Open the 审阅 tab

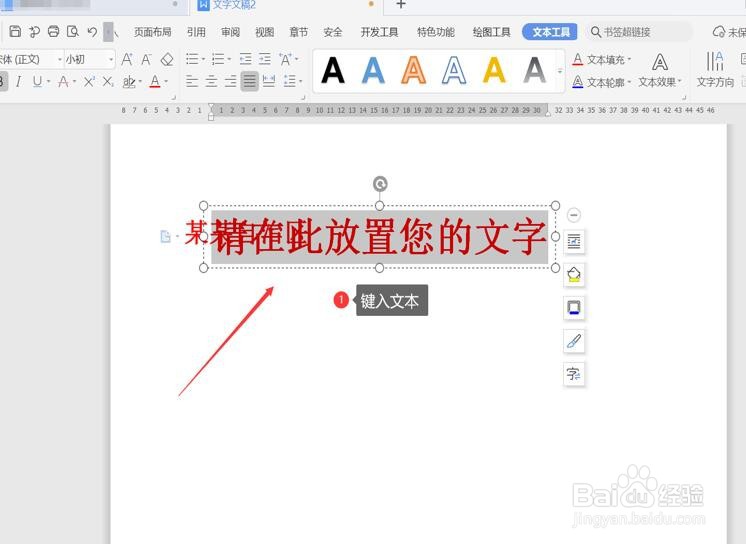click(230, 32)
